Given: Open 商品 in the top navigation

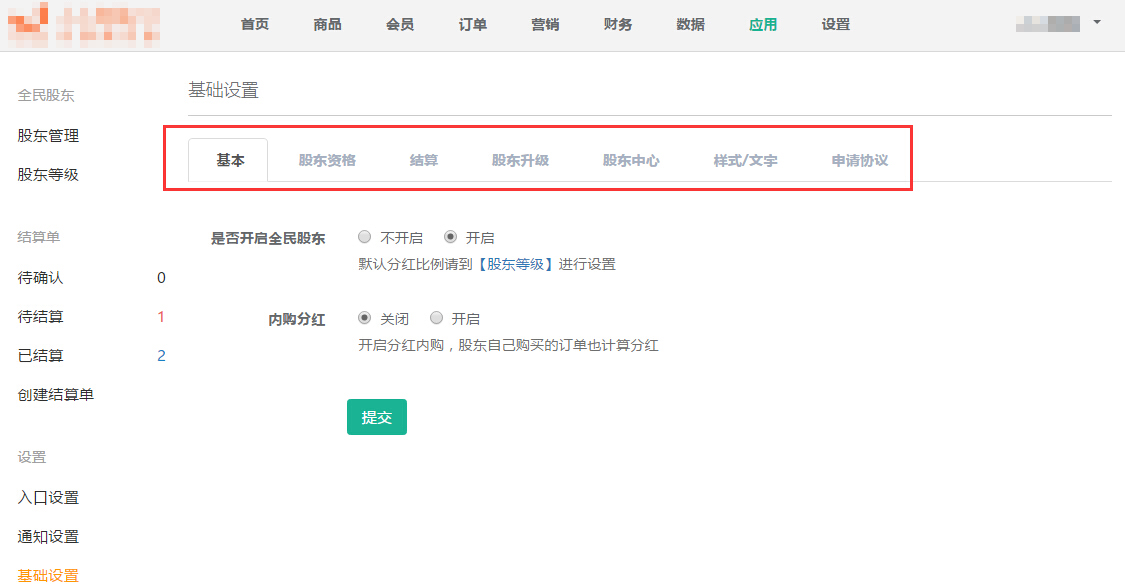Looking at the screenshot, I should tap(327, 25).
